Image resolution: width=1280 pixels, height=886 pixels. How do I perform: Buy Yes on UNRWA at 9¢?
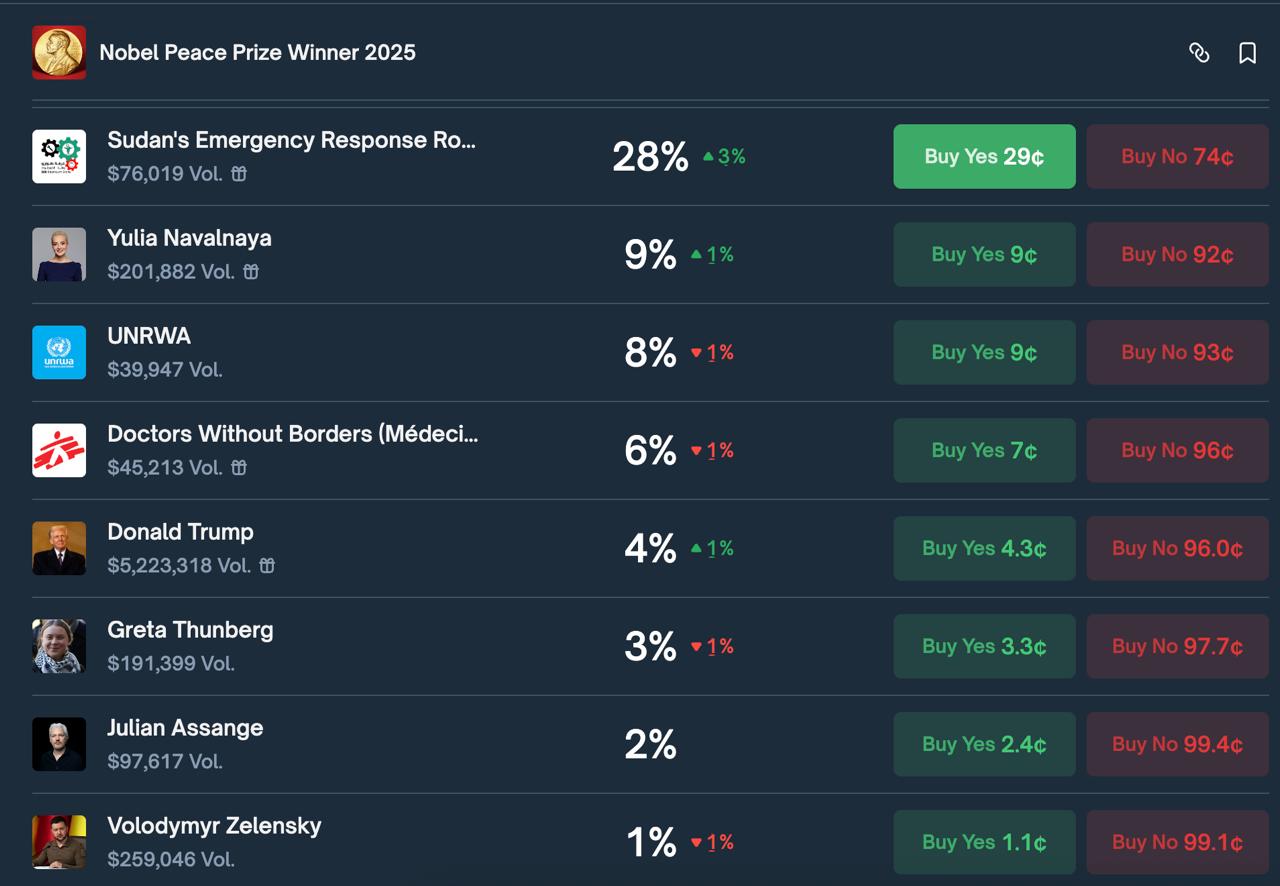click(x=983, y=352)
